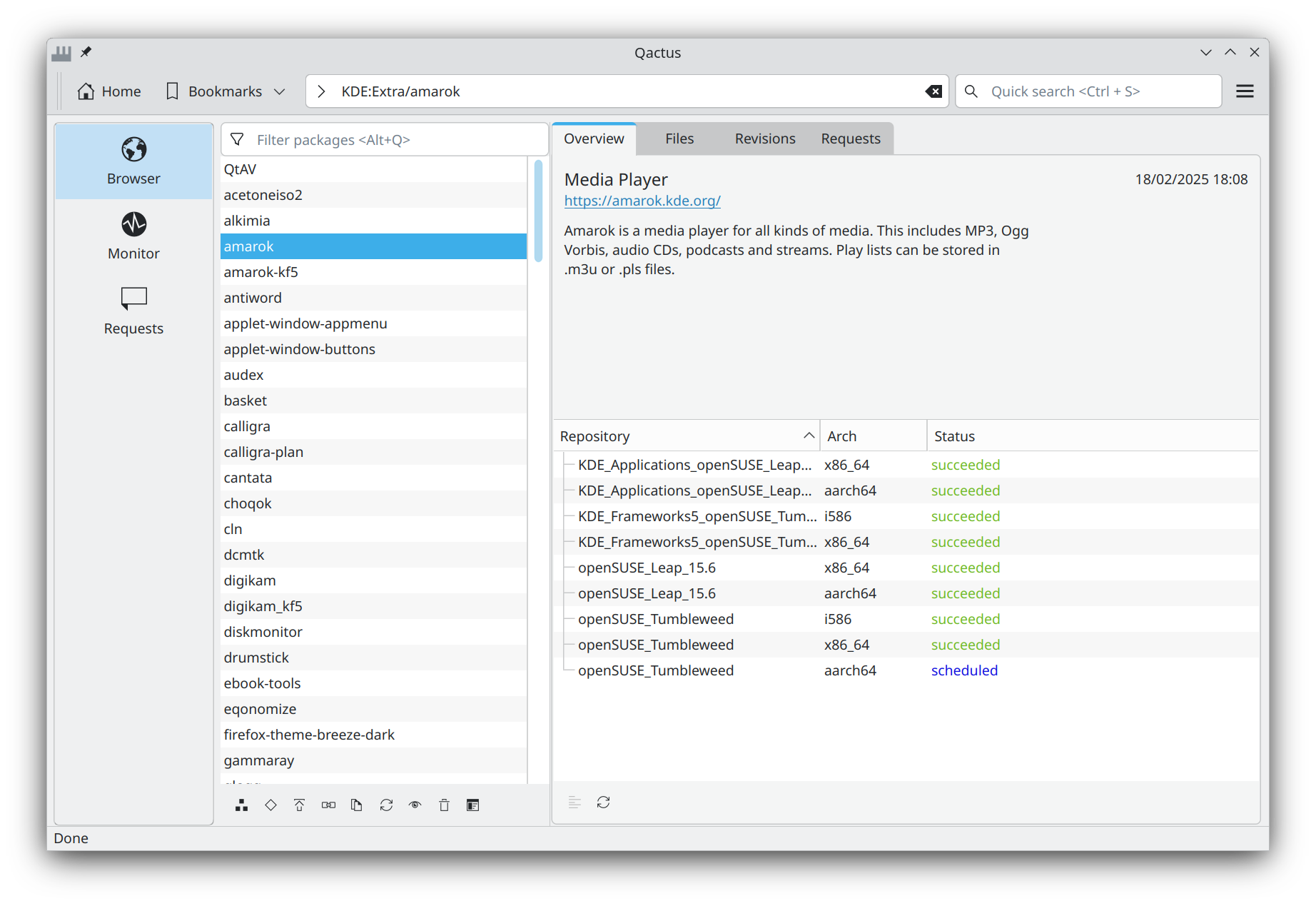
Task: Select openSUSE_Leap_15.6 aarch64 row
Action: coord(906,593)
